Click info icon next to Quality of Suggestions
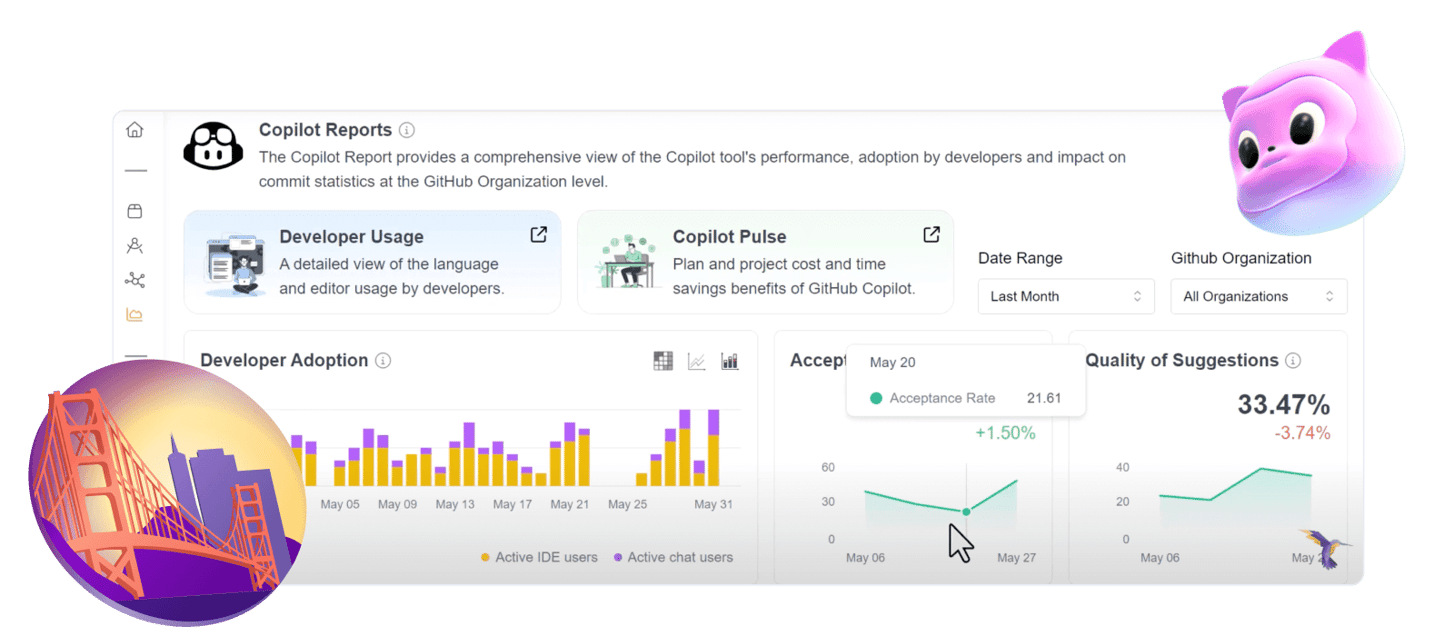The width and height of the screenshot is (1454, 636). [x=1293, y=361]
